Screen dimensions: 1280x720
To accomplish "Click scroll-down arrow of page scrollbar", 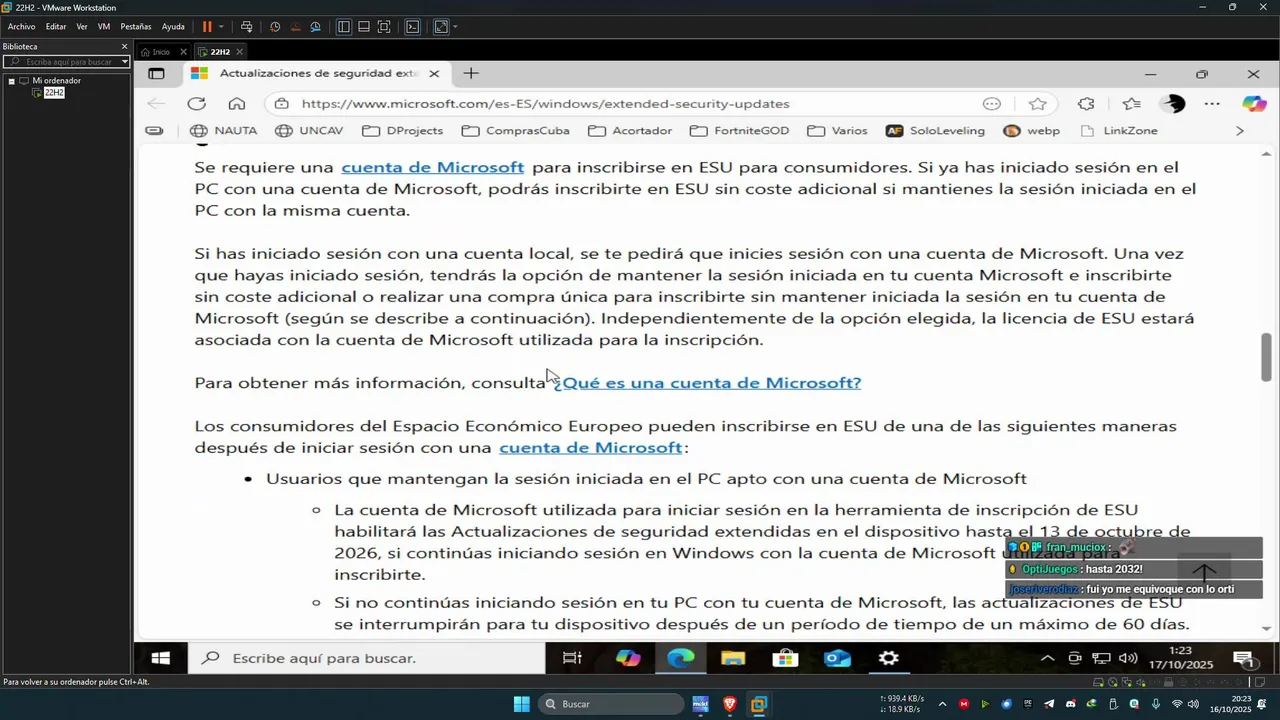I will [x=1267, y=629].
